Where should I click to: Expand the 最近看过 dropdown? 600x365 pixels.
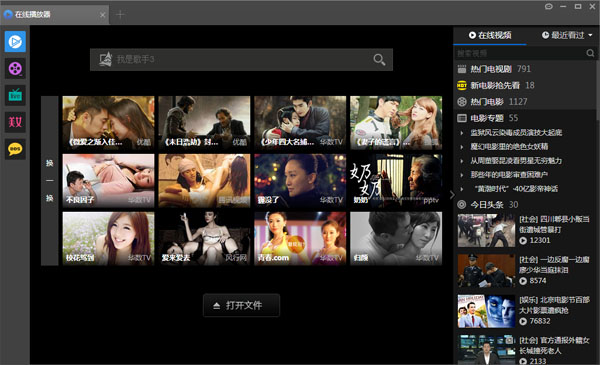click(567, 35)
